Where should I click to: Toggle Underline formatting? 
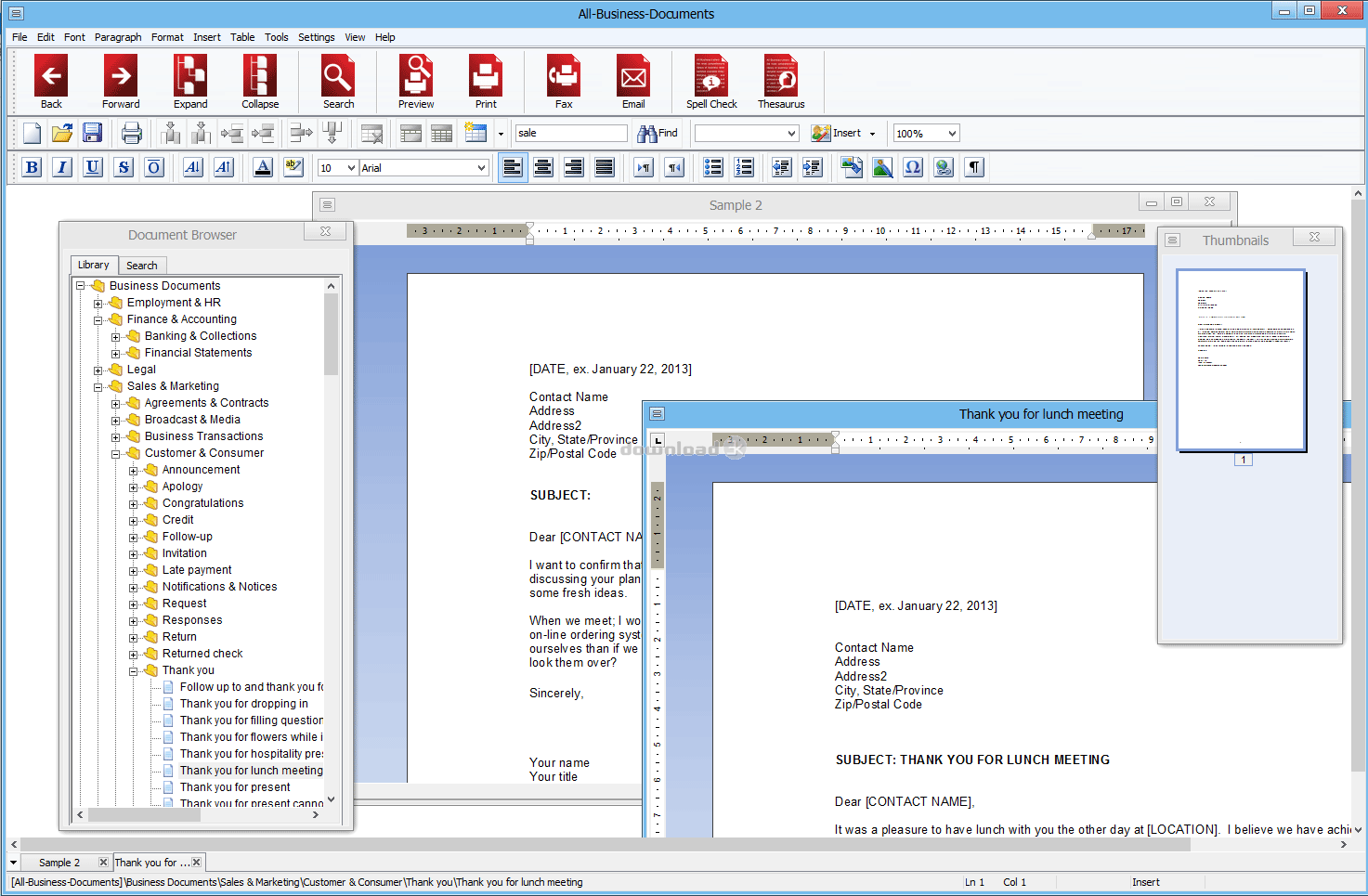point(93,167)
